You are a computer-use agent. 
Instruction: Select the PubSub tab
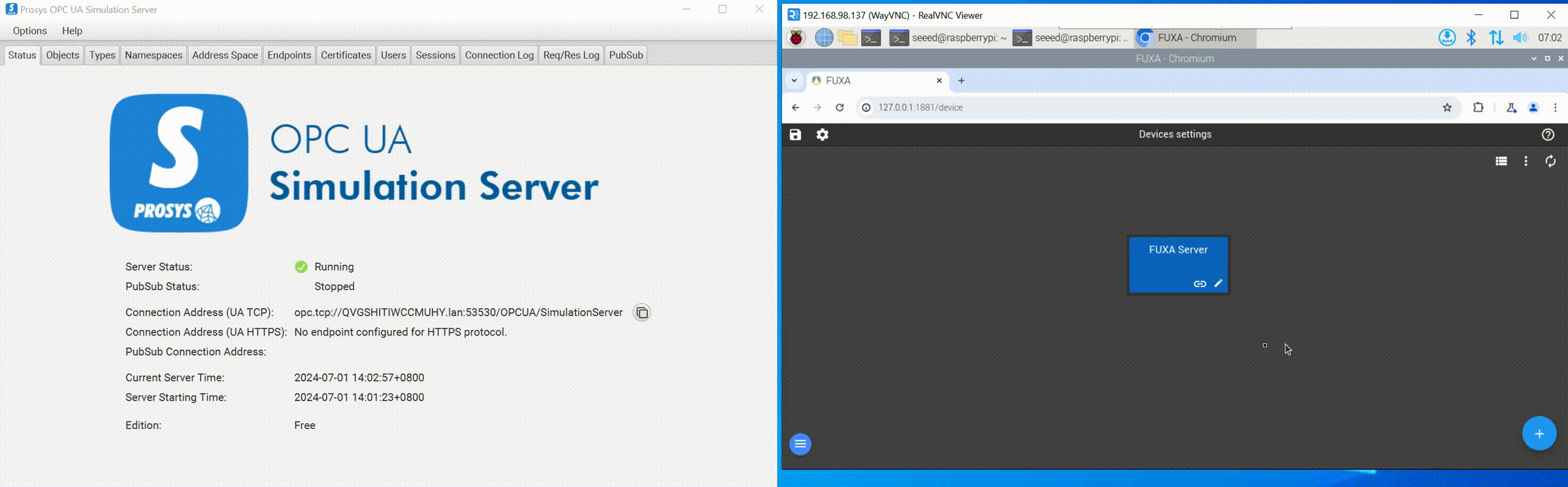(x=626, y=55)
